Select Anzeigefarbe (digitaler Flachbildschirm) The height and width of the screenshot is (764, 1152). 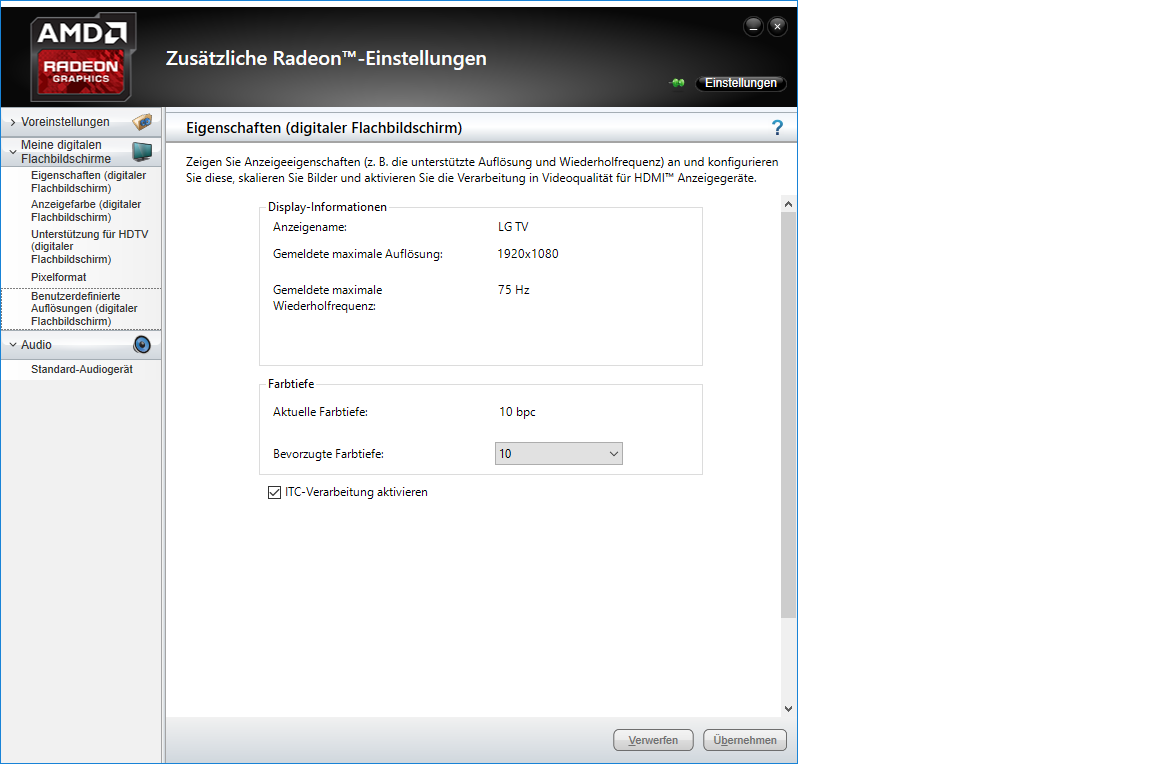pos(86,211)
